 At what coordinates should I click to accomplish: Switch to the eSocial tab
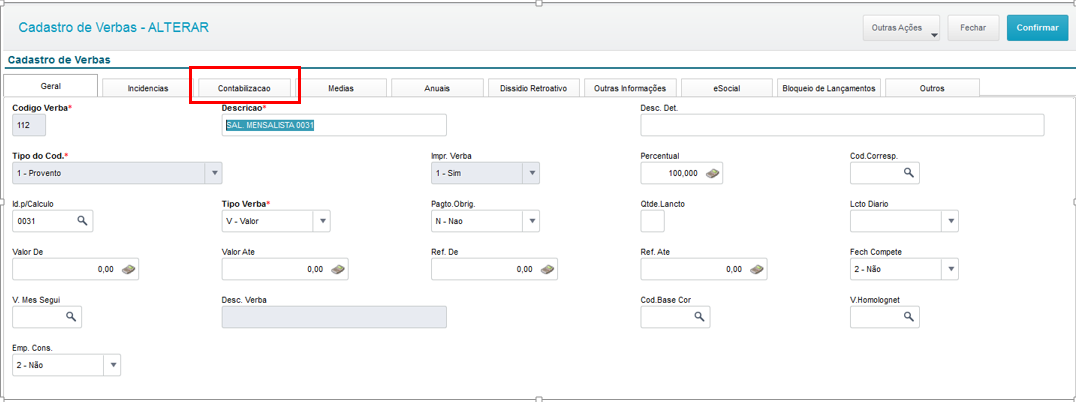click(726, 88)
